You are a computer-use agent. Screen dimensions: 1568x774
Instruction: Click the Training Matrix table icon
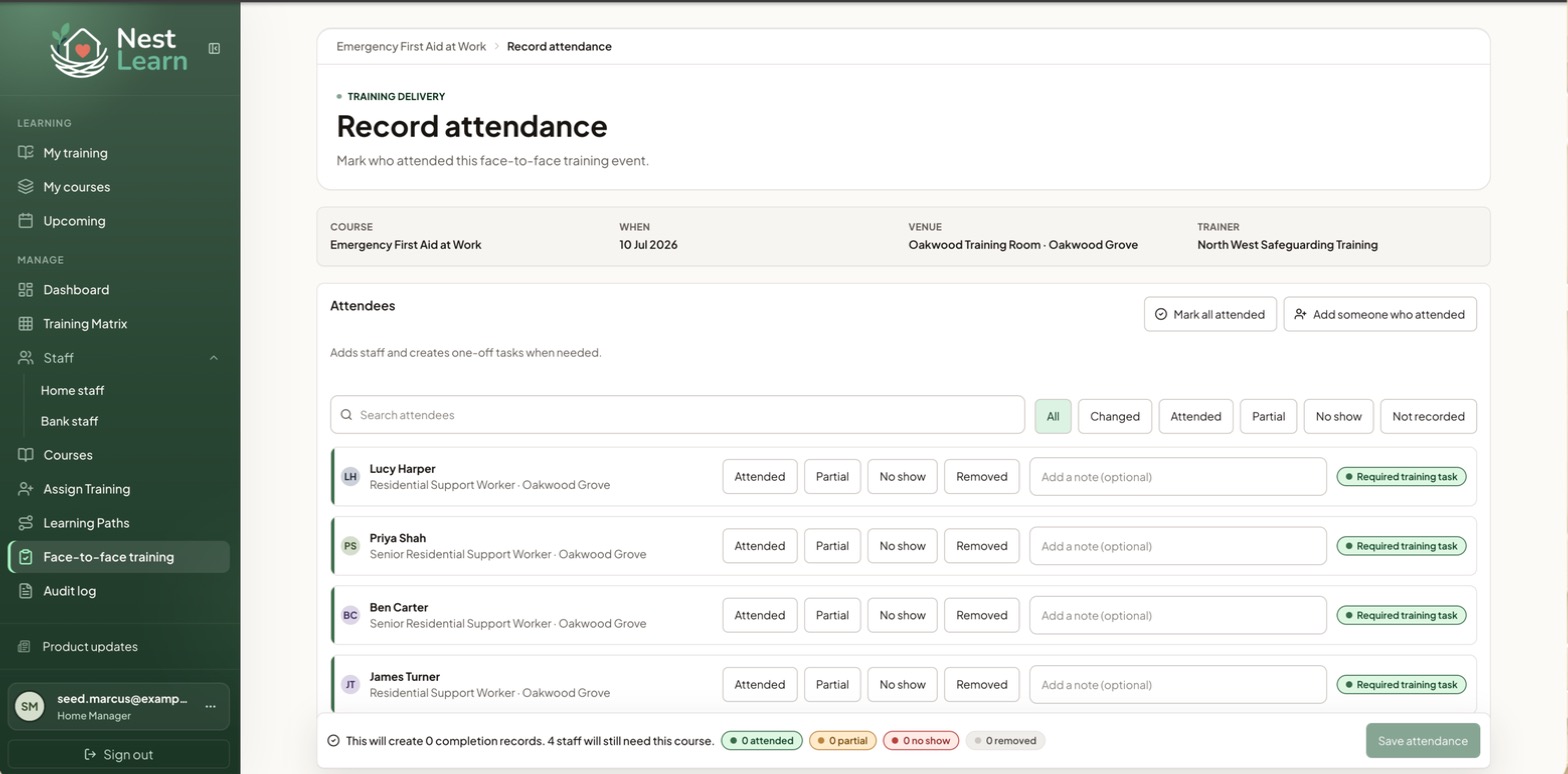click(x=26, y=324)
